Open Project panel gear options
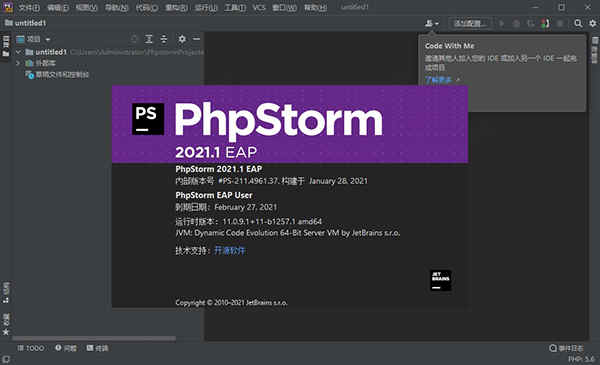 182,39
